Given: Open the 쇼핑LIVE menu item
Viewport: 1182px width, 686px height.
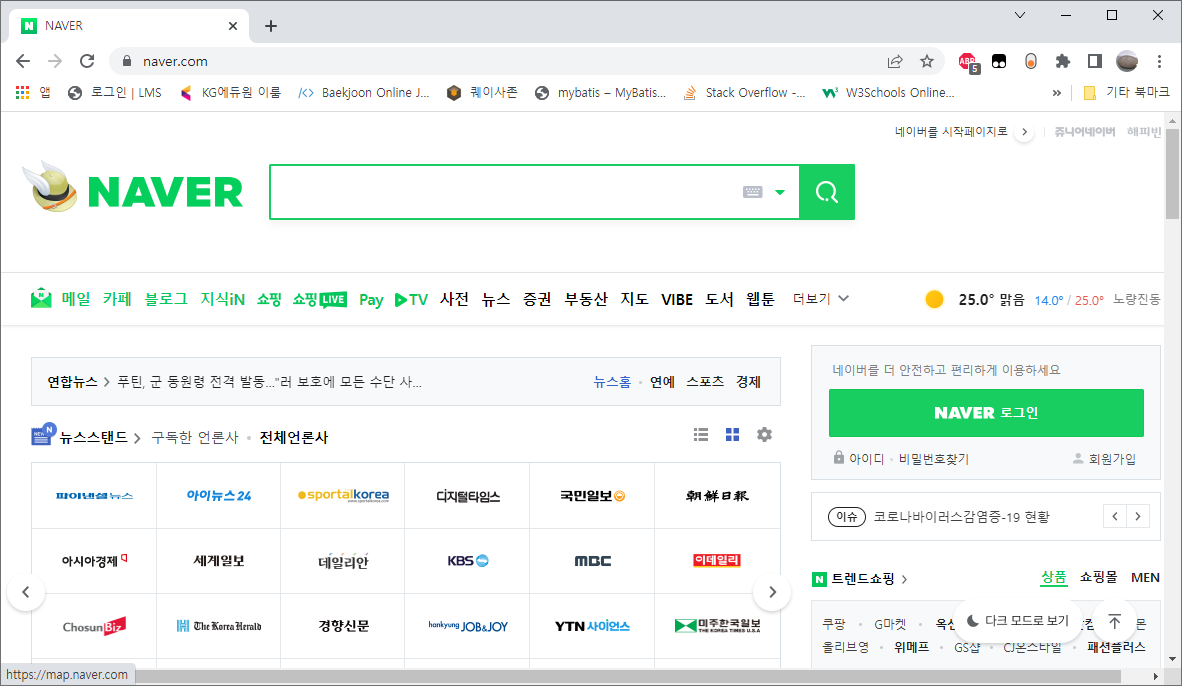Looking at the screenshot, I should pyautogui.click(x=320, y=299).
